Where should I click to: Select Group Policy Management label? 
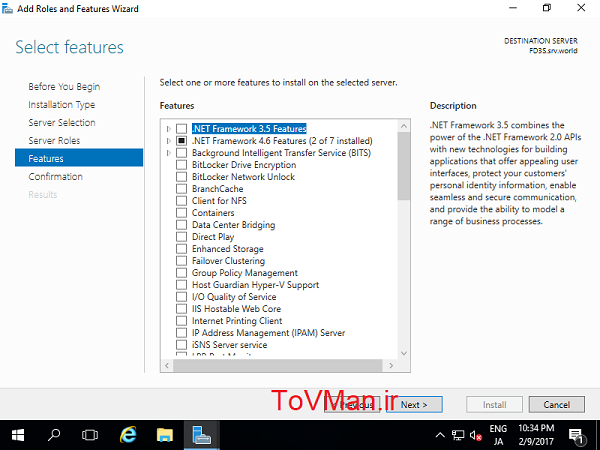245,273
